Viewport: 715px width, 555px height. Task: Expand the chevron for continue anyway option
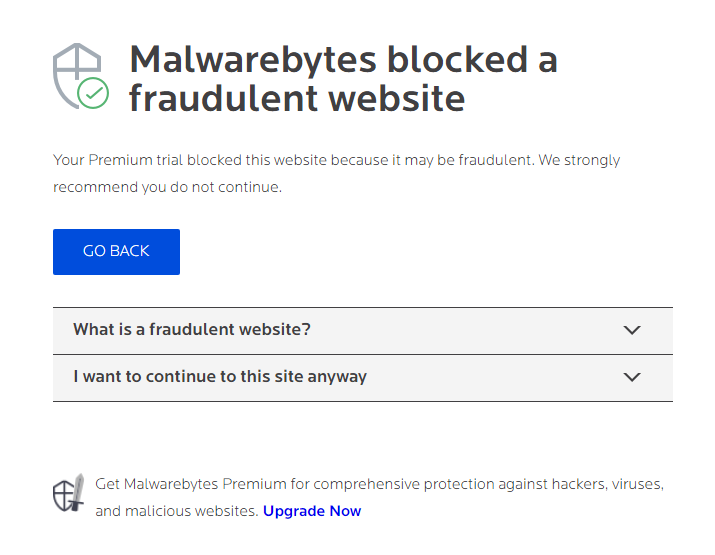(x=631, y=377)
